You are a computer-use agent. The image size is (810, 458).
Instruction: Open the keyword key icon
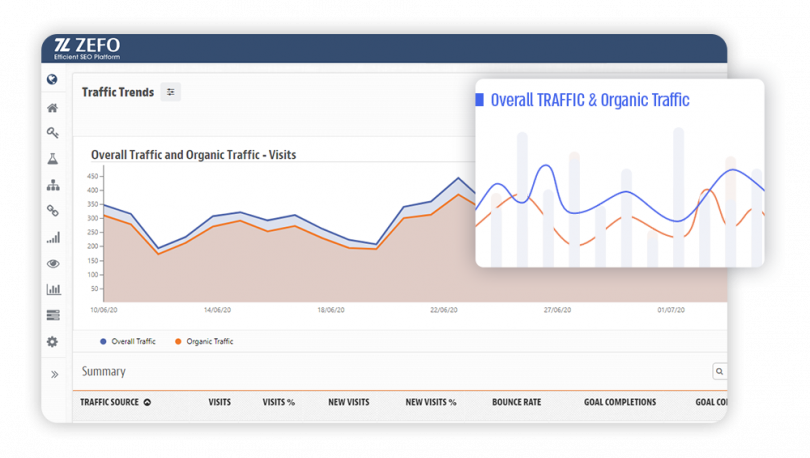(53, 133)
